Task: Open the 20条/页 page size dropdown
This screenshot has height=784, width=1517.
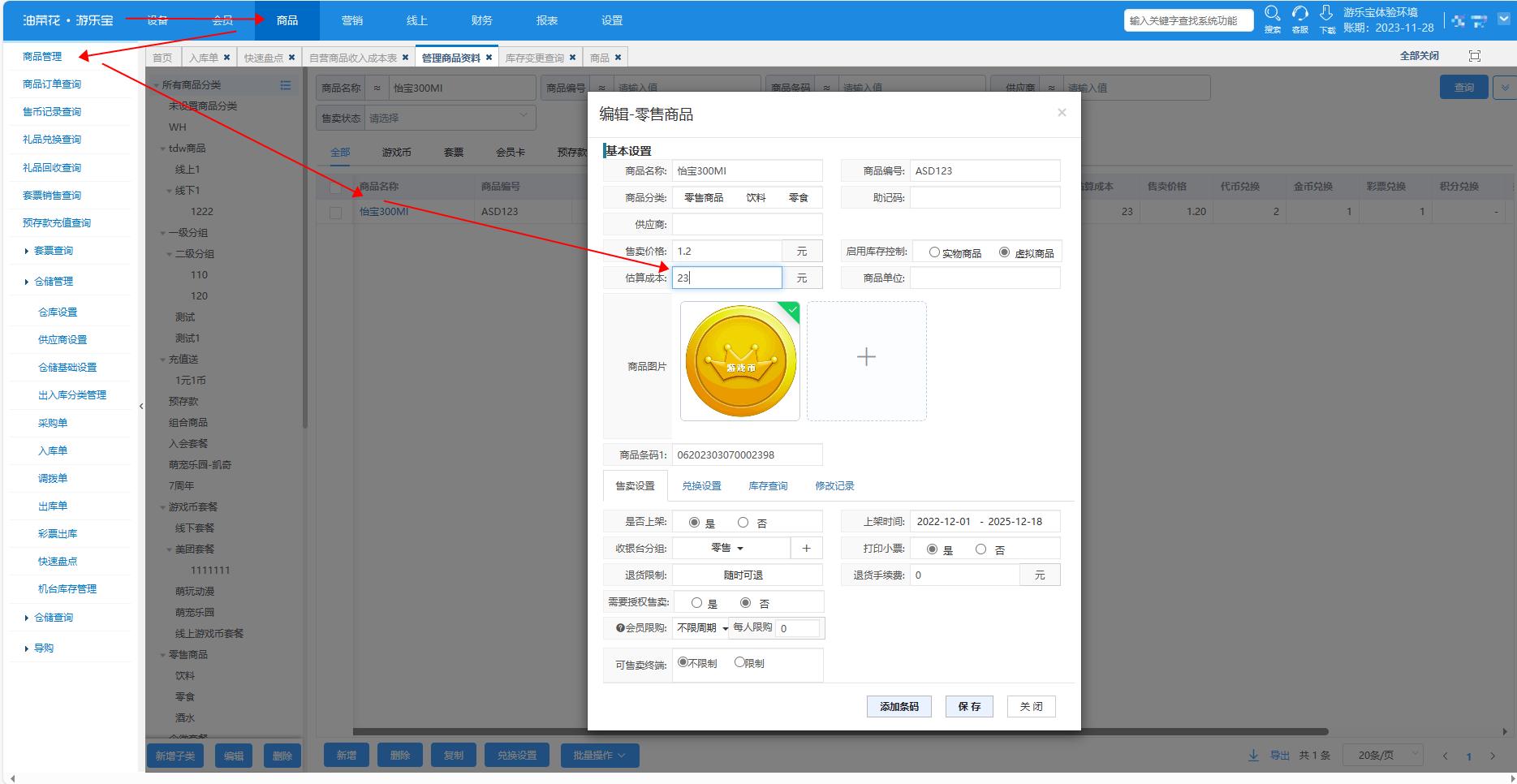Action: point(1383,756)
